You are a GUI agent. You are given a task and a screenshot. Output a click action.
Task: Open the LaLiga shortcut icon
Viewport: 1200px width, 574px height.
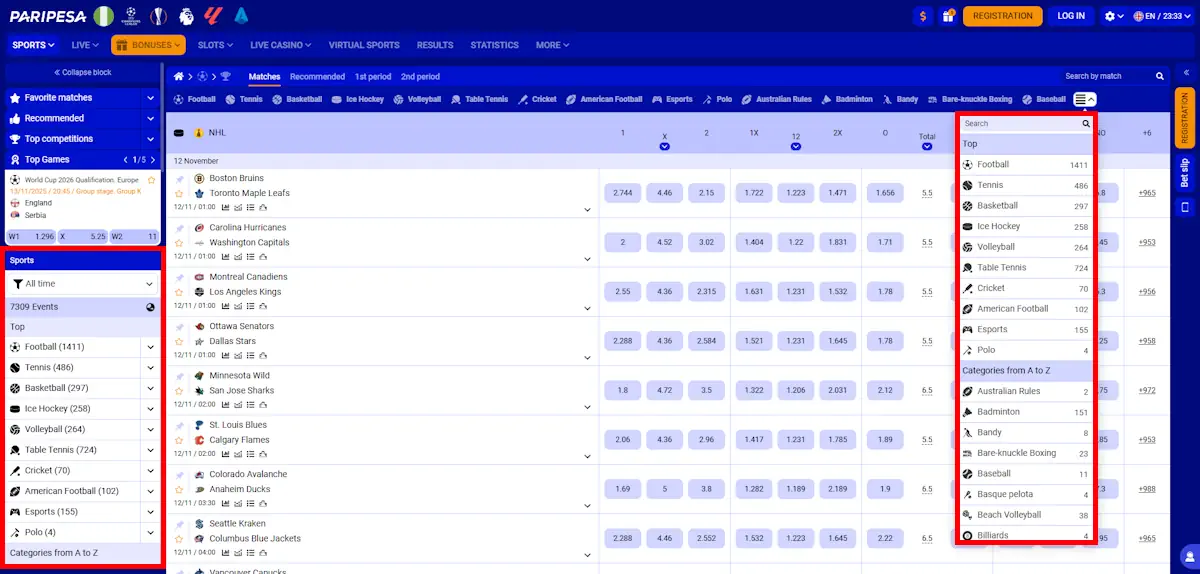tap(212, 16)
